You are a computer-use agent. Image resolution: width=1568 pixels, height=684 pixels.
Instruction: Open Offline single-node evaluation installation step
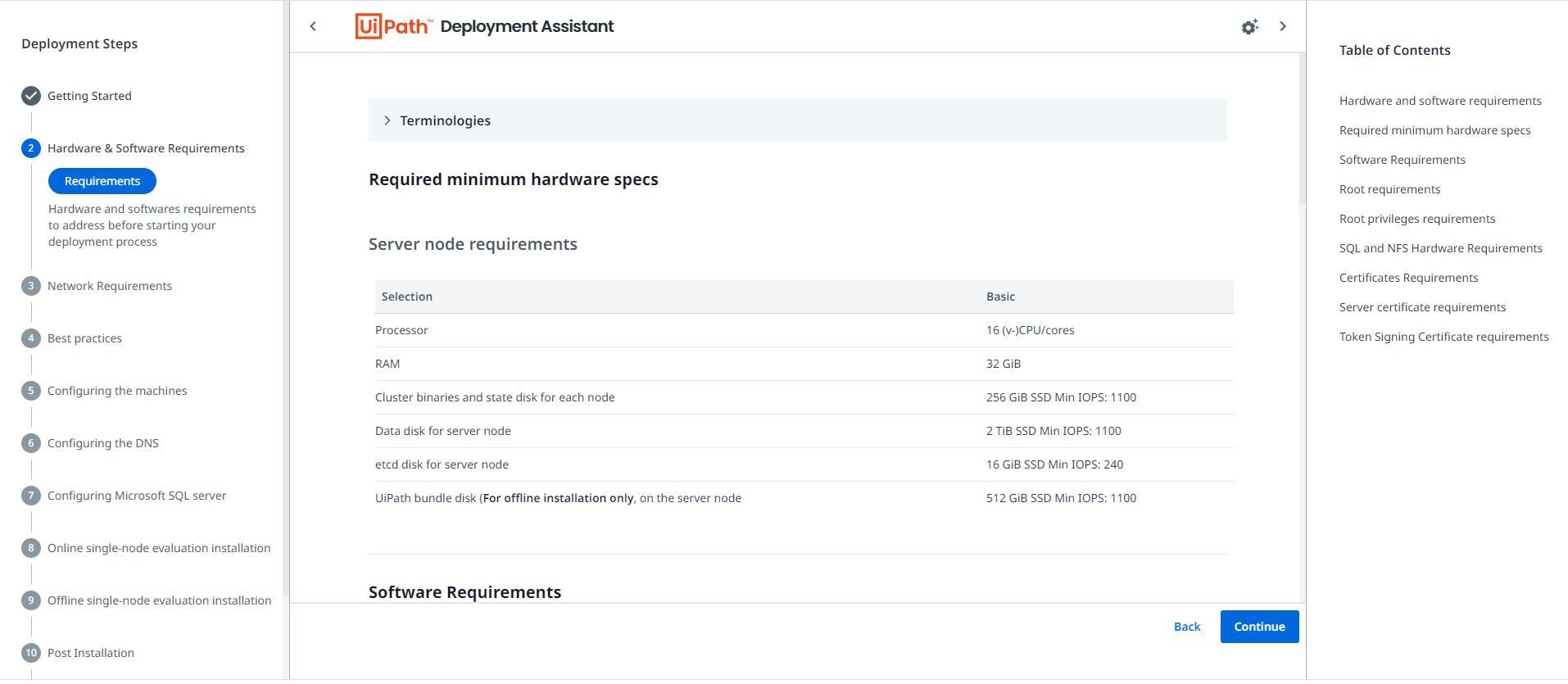(159, 600)
